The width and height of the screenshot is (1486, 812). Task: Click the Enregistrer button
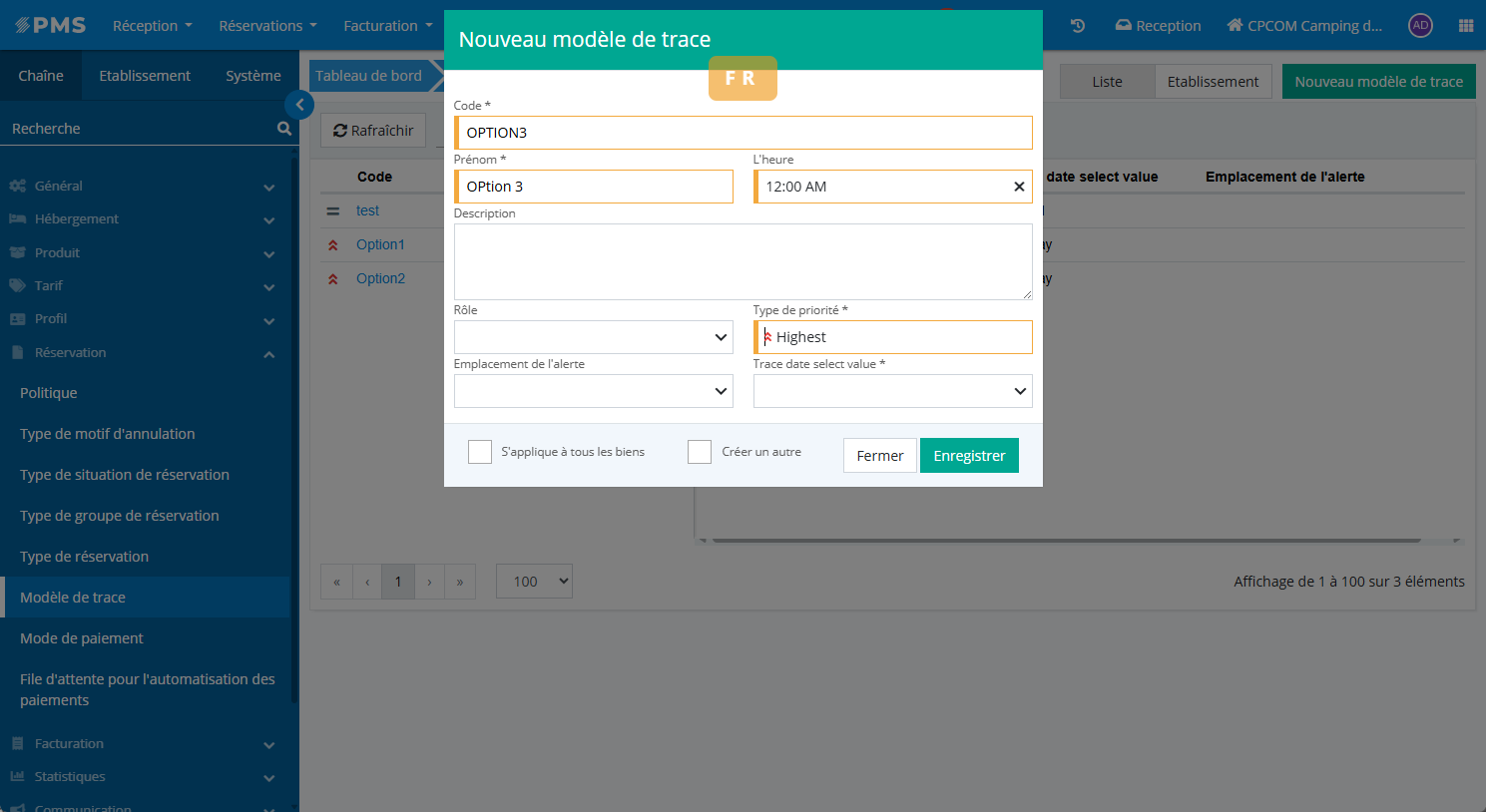(969, 456)
